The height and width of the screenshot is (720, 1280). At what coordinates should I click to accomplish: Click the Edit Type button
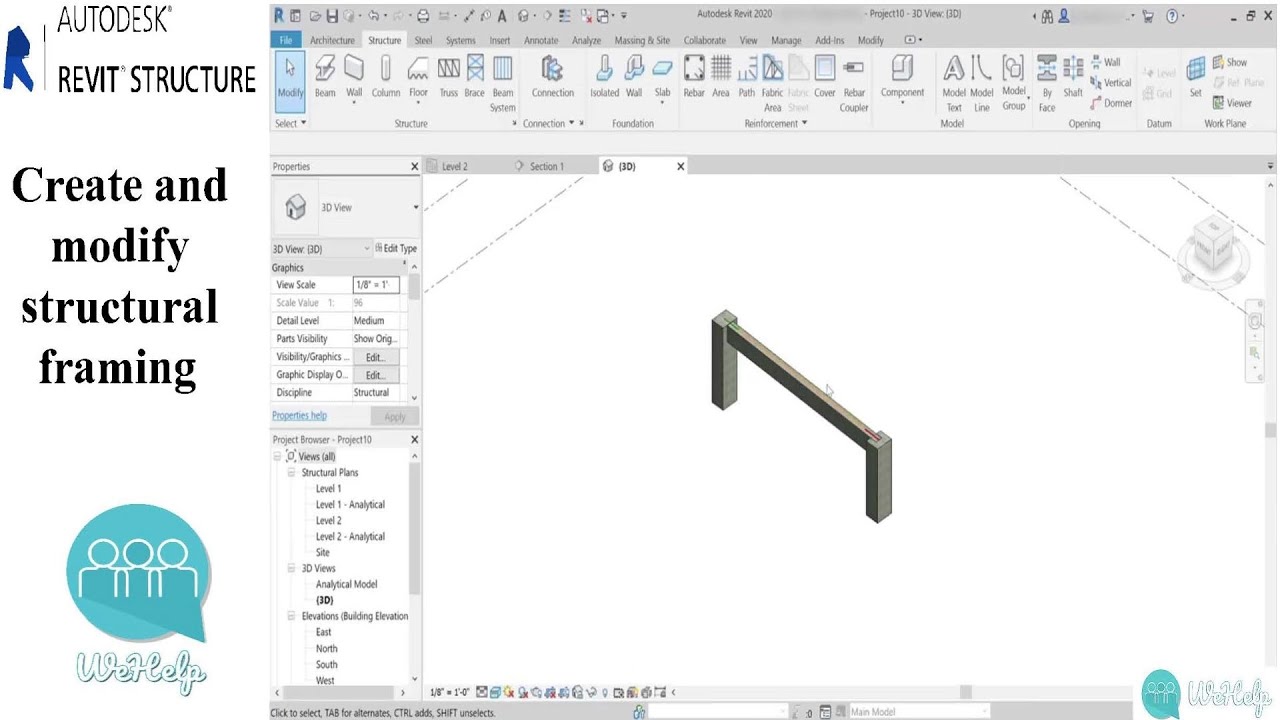[396, 248]
